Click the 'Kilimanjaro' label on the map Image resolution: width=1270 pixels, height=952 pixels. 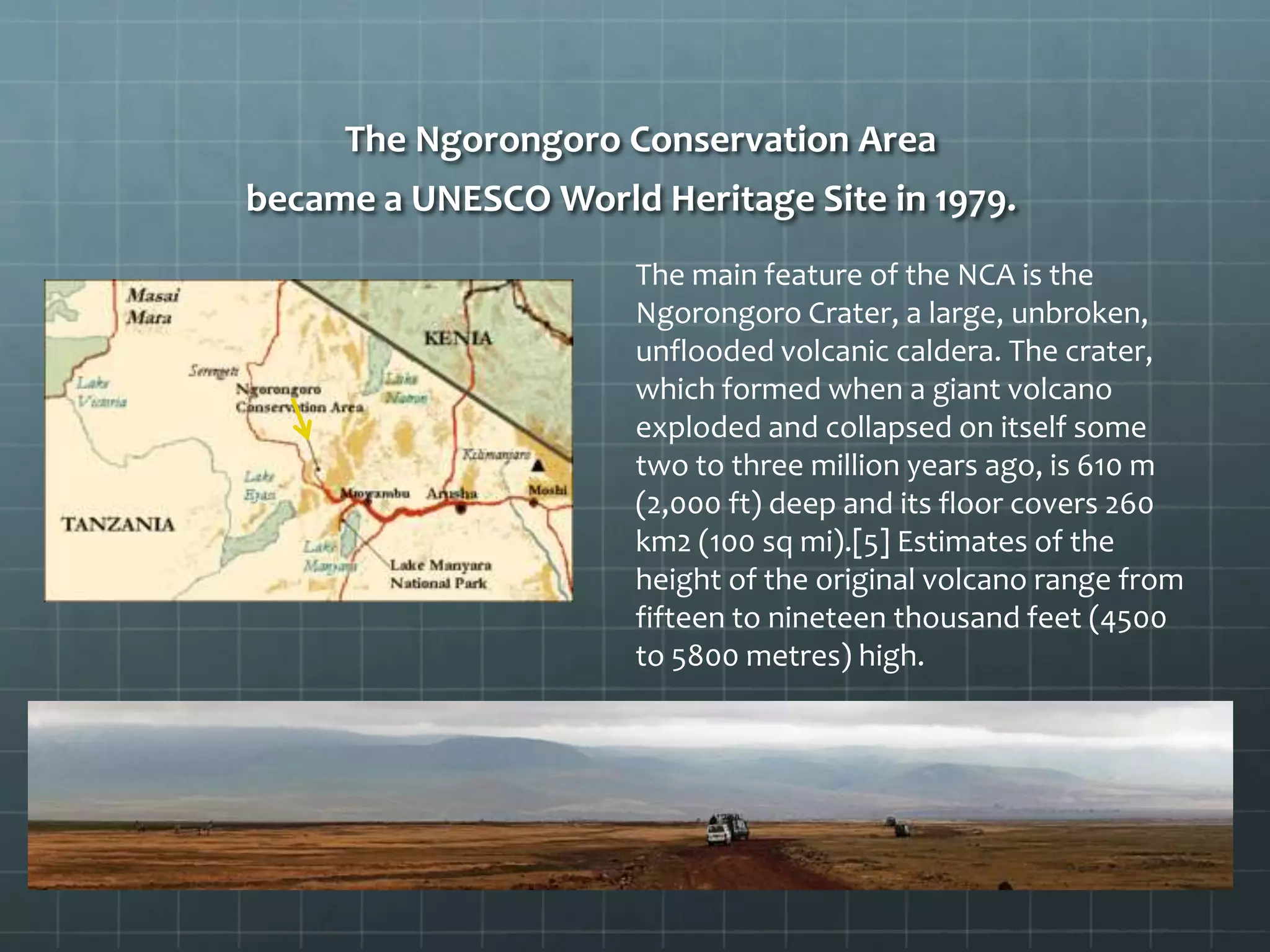pos(496,455)
